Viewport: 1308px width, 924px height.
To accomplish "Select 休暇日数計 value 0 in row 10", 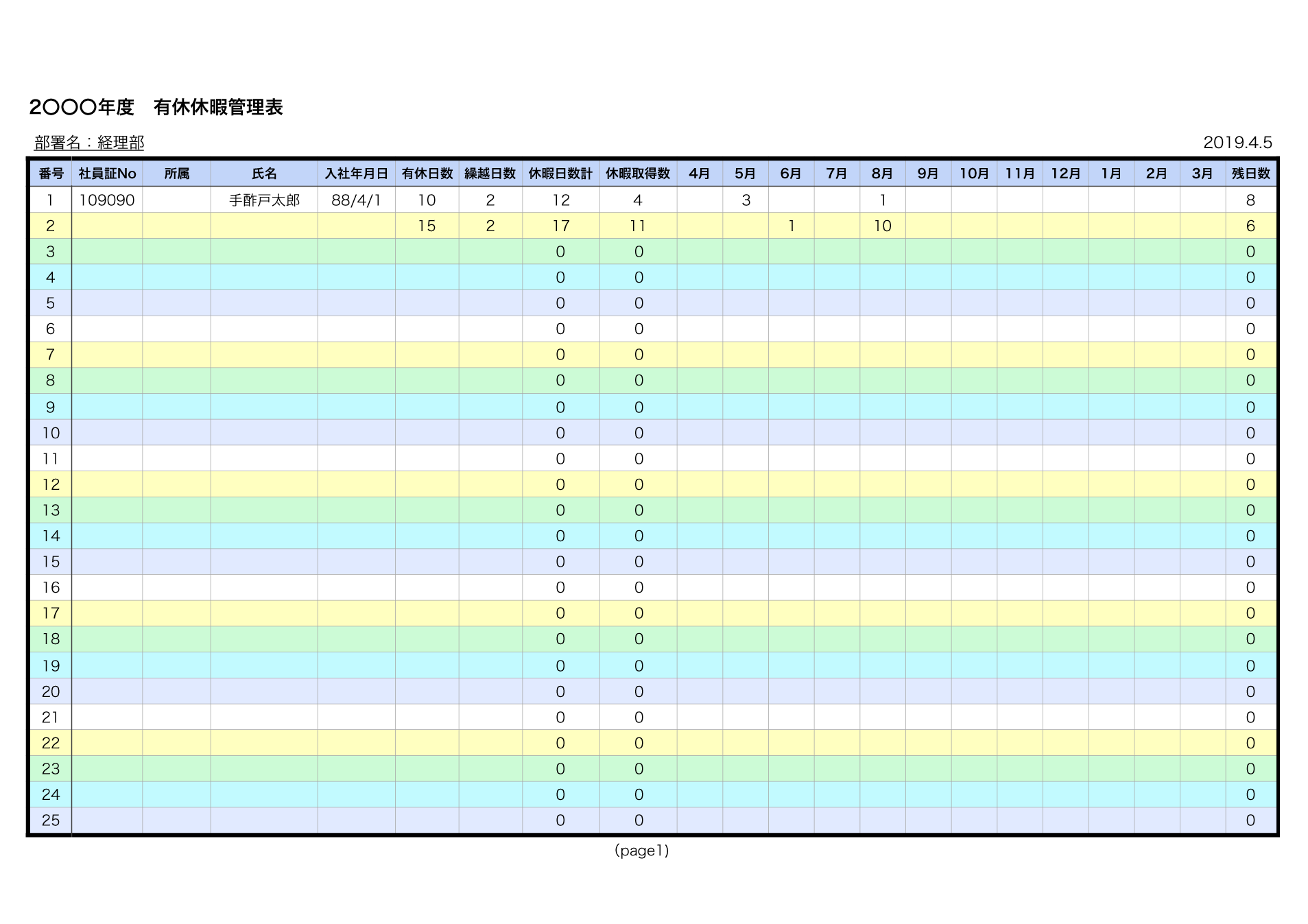I will coord(560,433).
